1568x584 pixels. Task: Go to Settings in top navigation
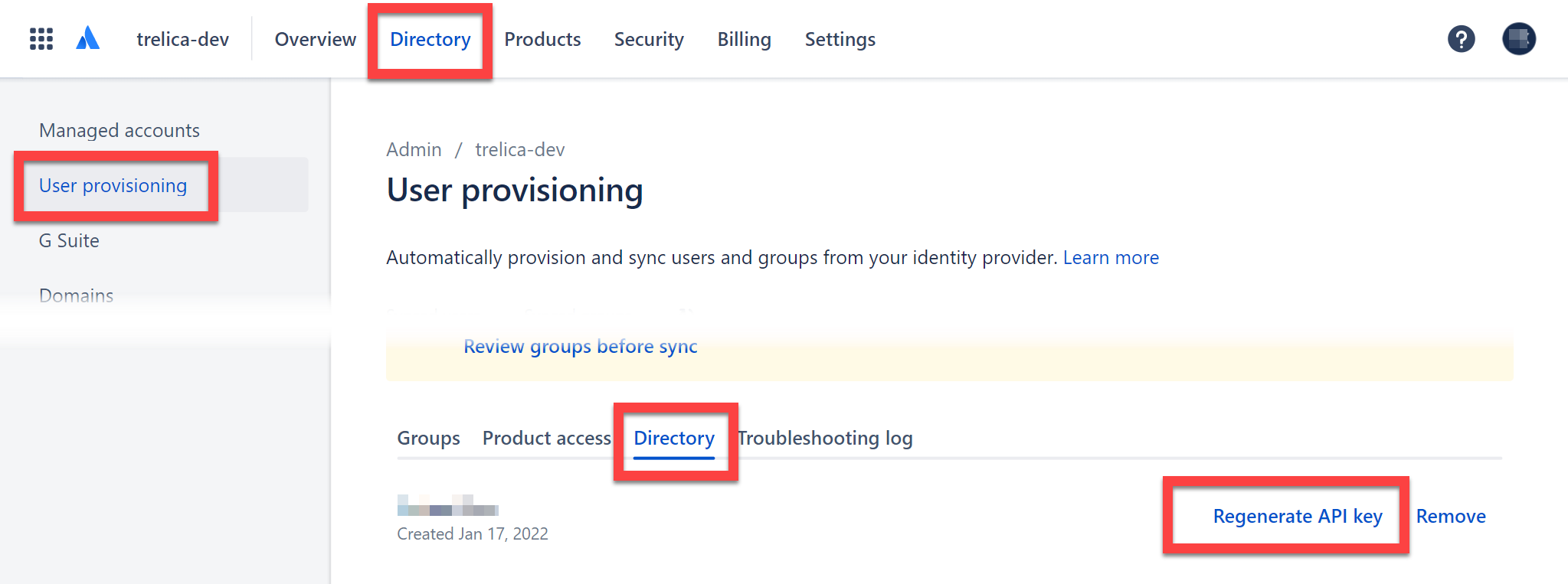point(840,39)
